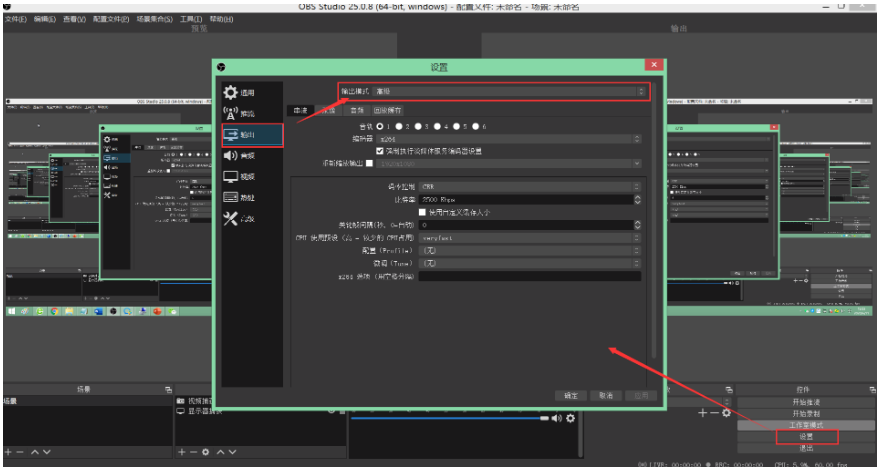Switch to the Streaming output tab
Image resolution: width=879 pixels, height=474 pixels.
(x=301, y=110)
